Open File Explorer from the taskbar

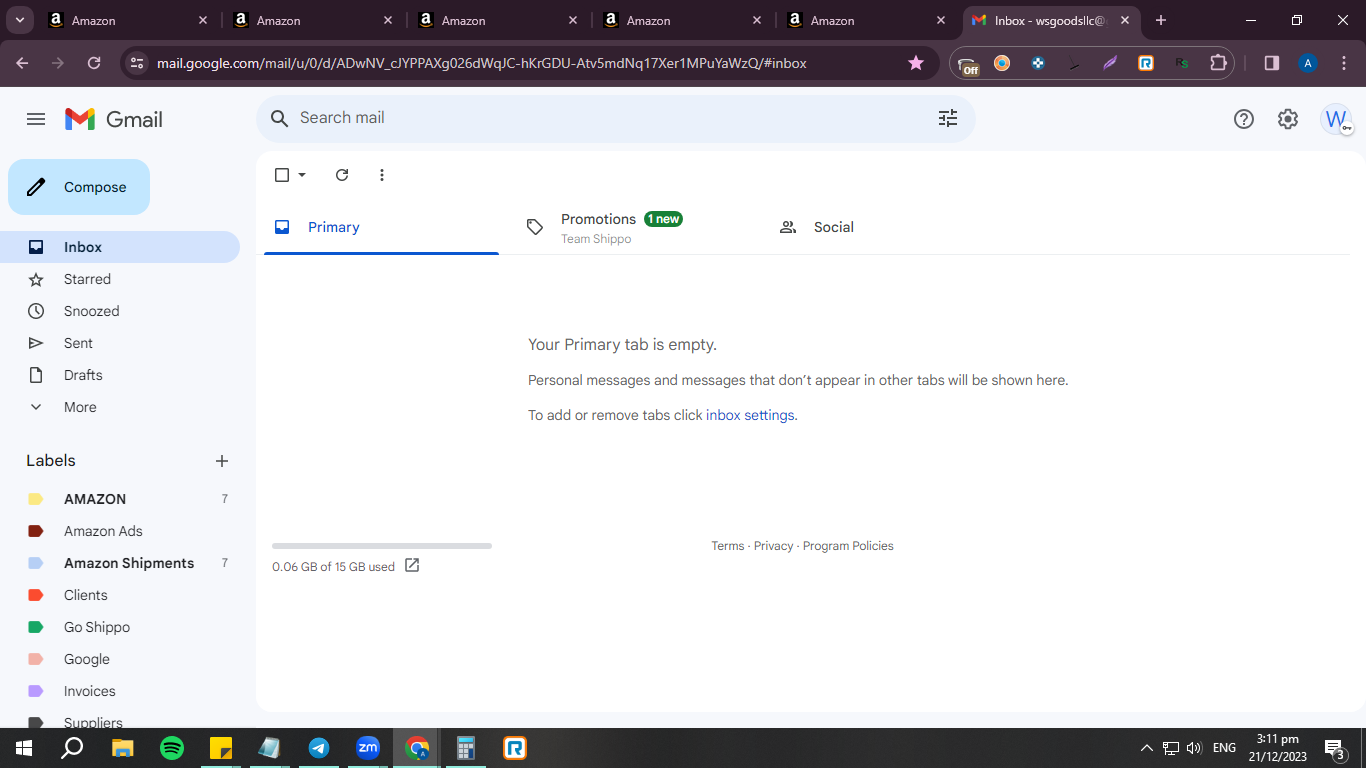pyautogui.click(x=123, y=748)
